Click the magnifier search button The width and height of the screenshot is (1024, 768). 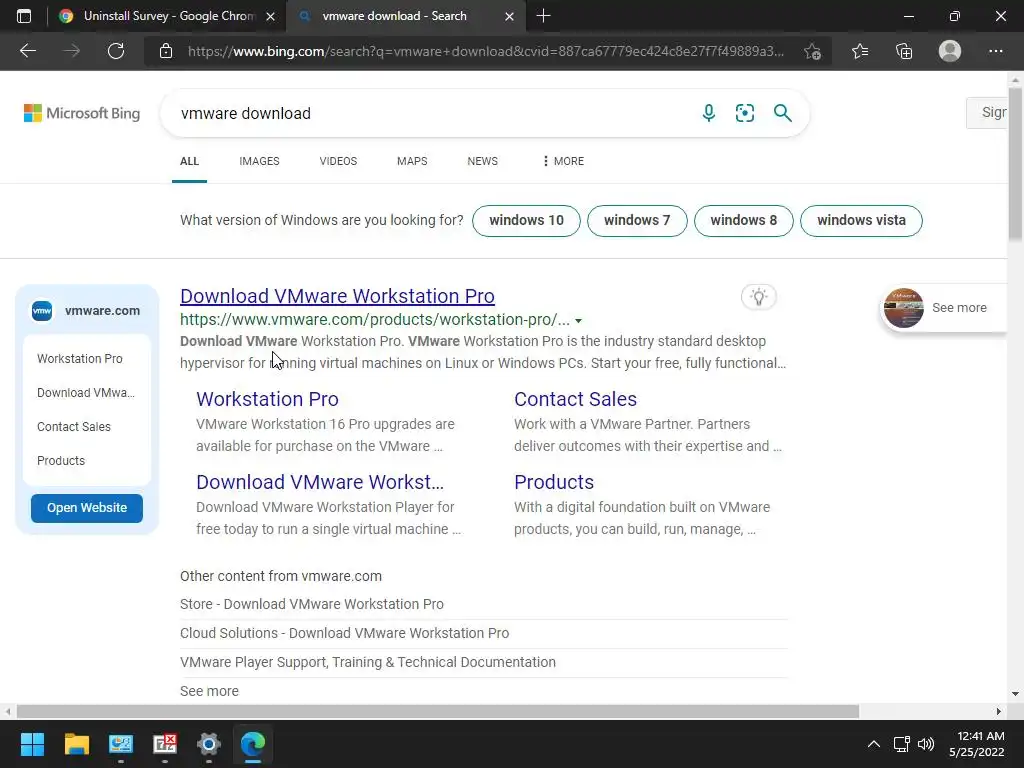782,113
